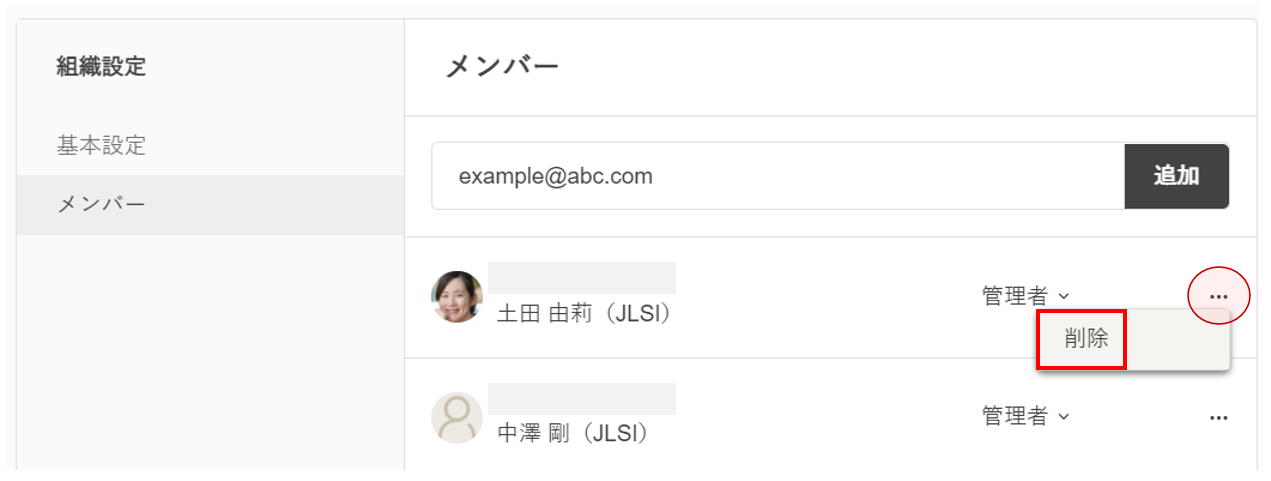The height and width of the screenshot is (481, 1271).
Task: Click the chevron beside 中澤 剛's 管理者 role
Action: [x=1064, y=416]
